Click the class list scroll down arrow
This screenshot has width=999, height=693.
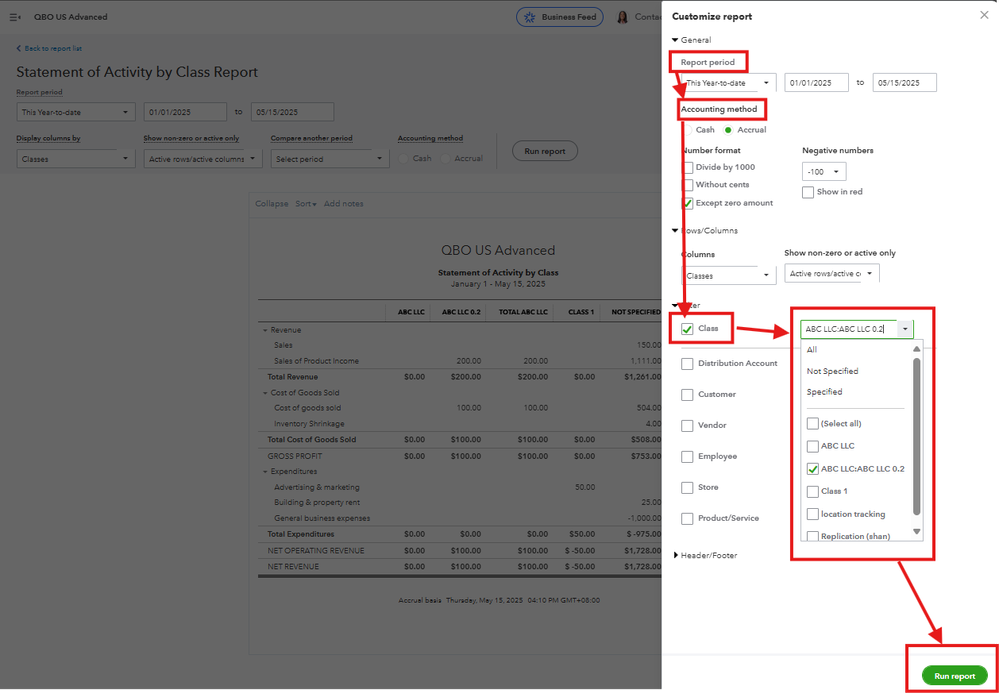917,532
